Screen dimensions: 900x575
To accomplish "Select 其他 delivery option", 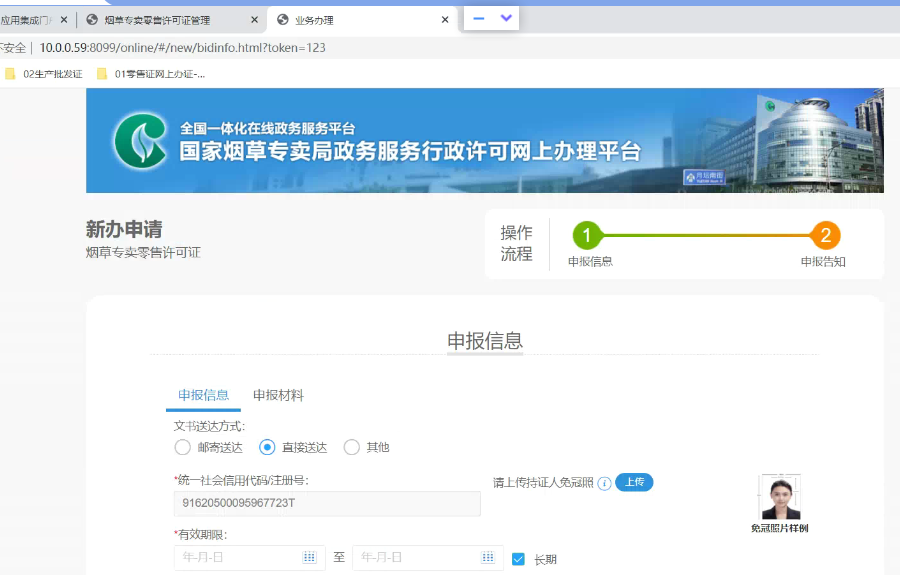I will coord(351,447).
